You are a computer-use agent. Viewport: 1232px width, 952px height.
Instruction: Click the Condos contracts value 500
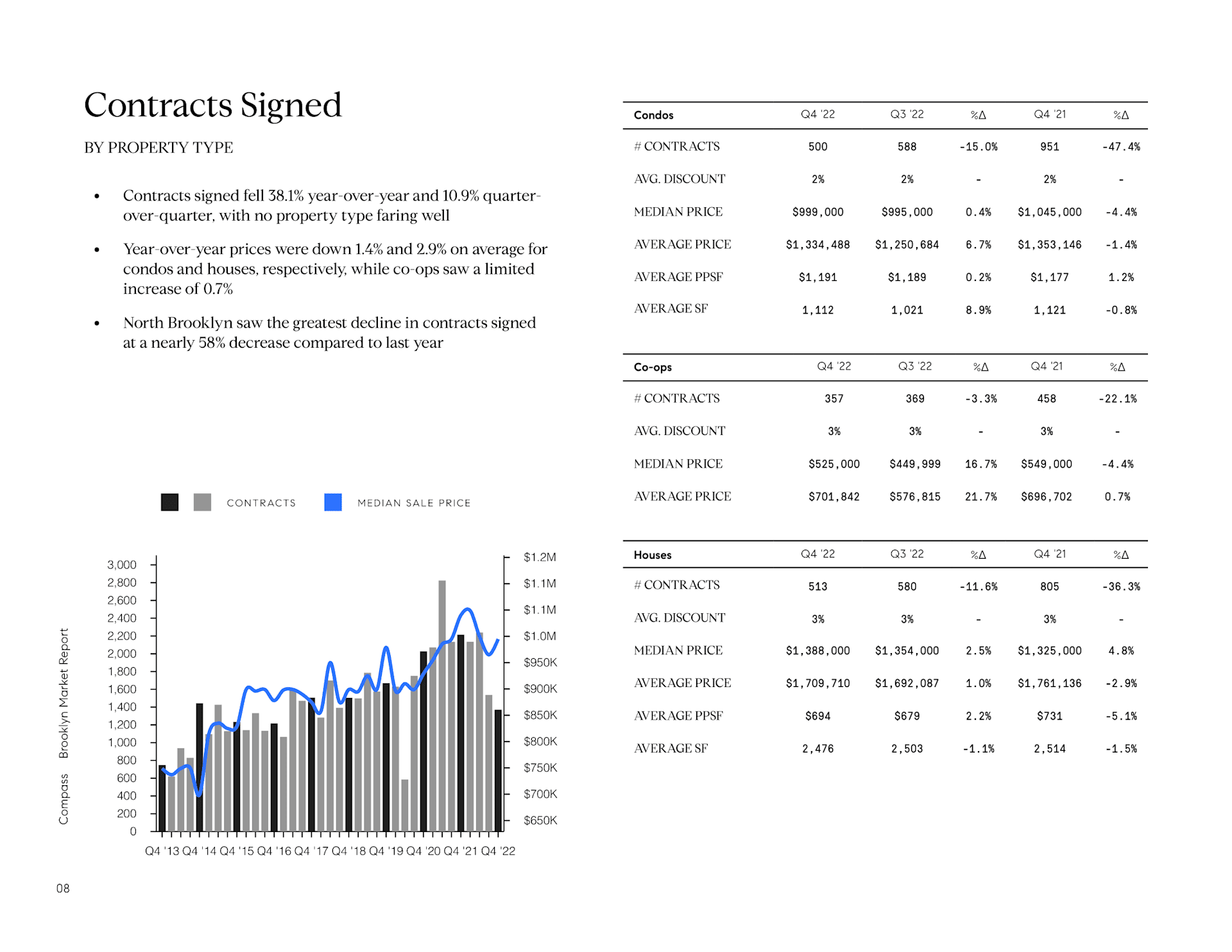point(817,147)
